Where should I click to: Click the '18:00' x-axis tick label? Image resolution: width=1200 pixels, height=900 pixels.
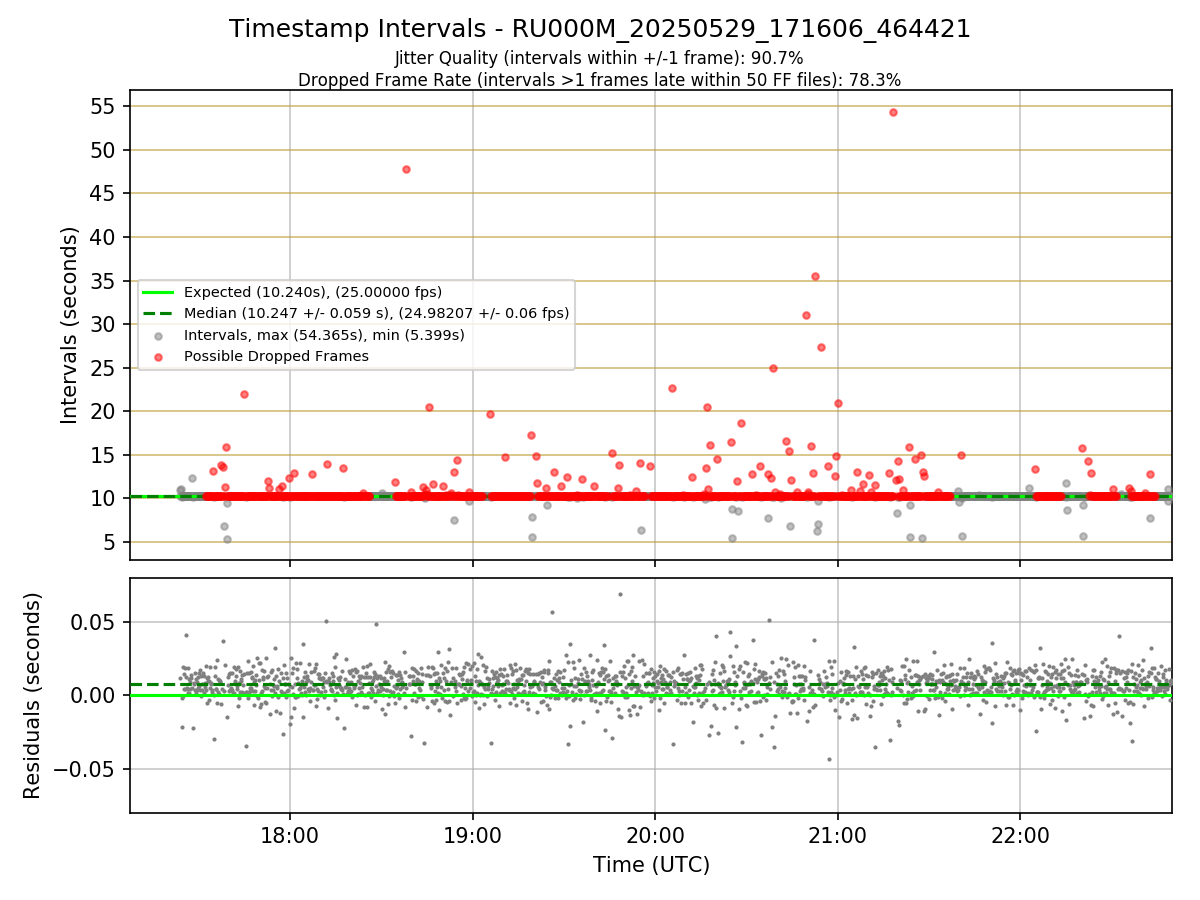(290, 835)
